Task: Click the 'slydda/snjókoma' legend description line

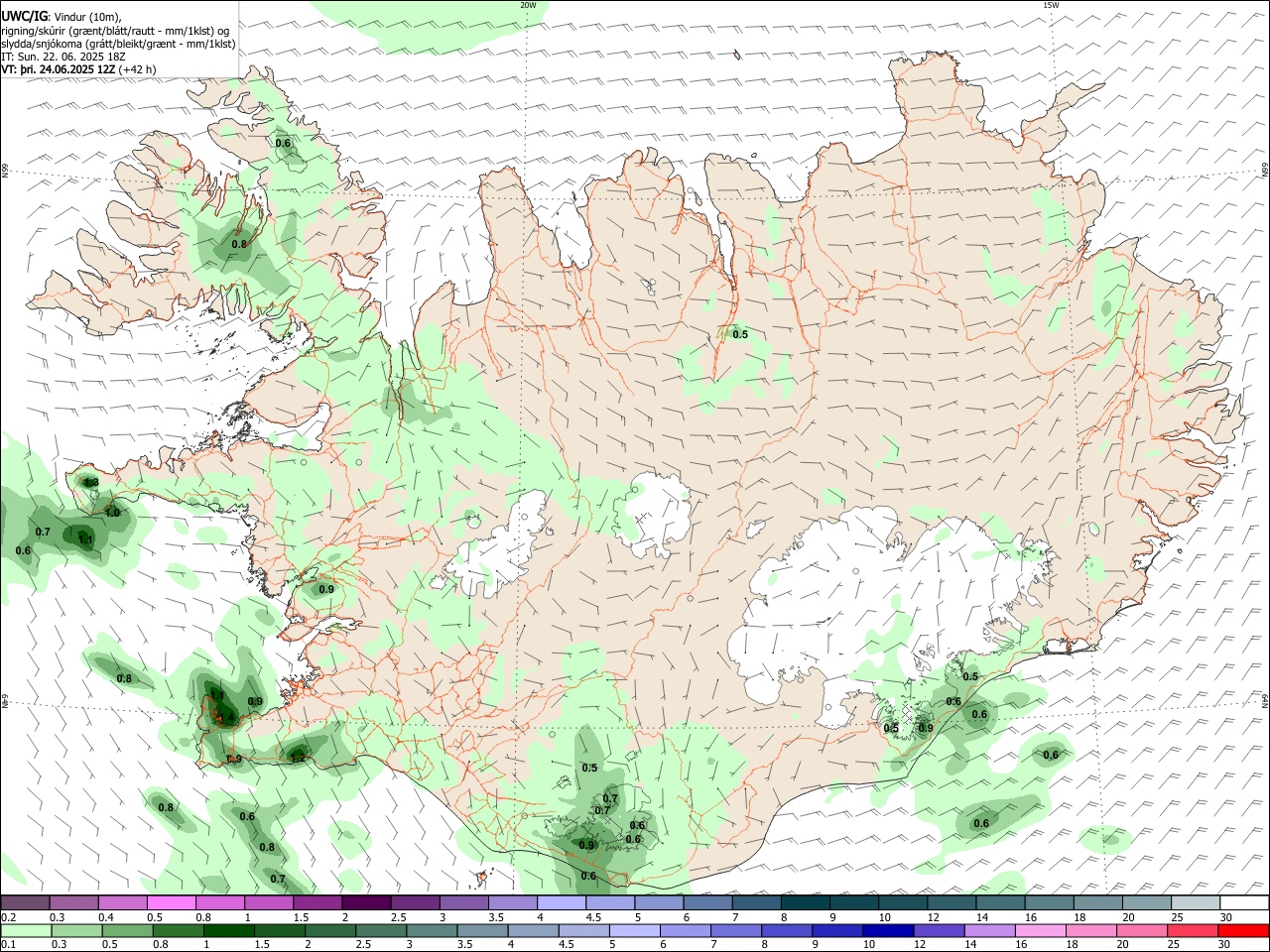Action: point(118,44)
